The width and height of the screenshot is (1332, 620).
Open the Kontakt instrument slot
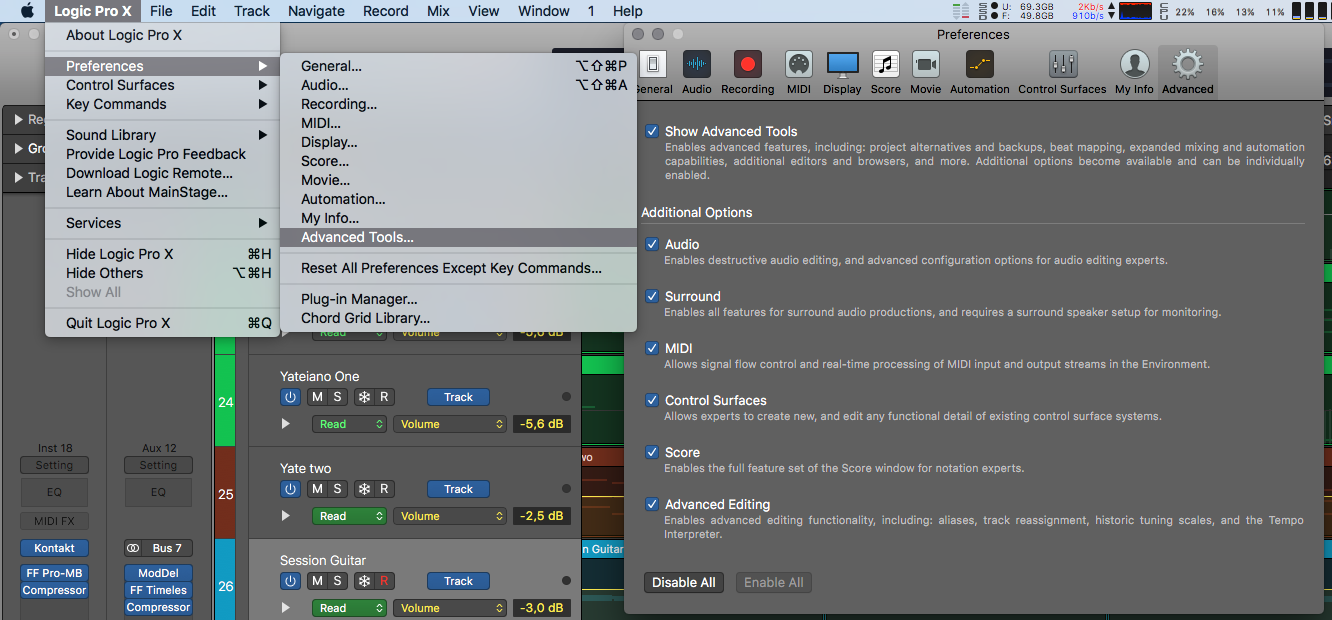(54, 548)
